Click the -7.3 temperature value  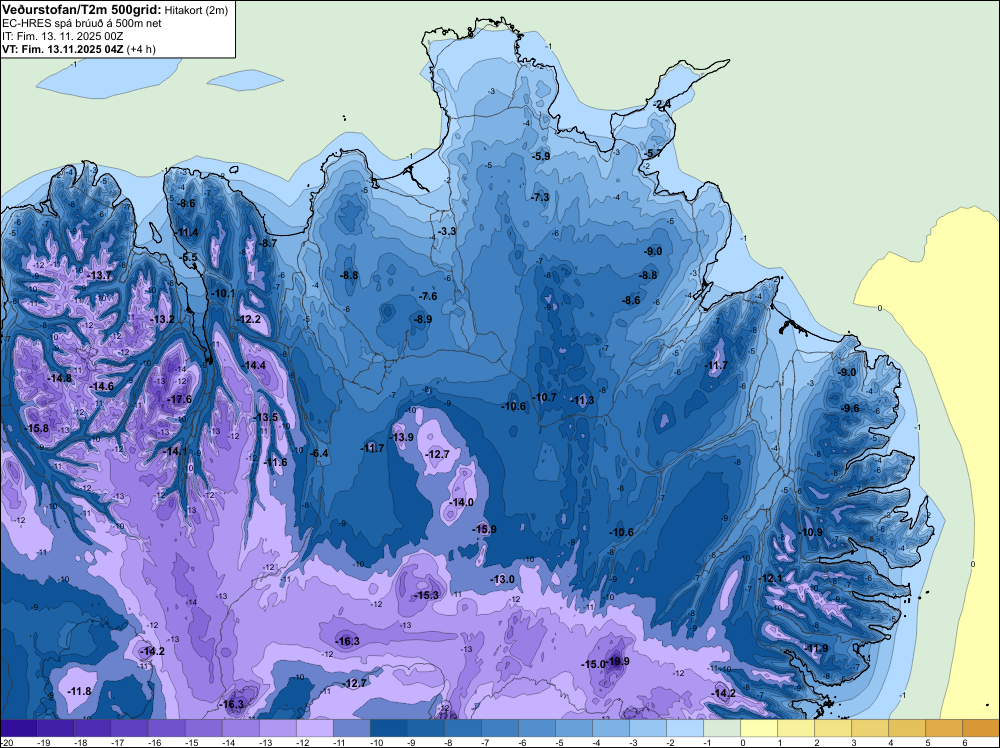point(540,198)
